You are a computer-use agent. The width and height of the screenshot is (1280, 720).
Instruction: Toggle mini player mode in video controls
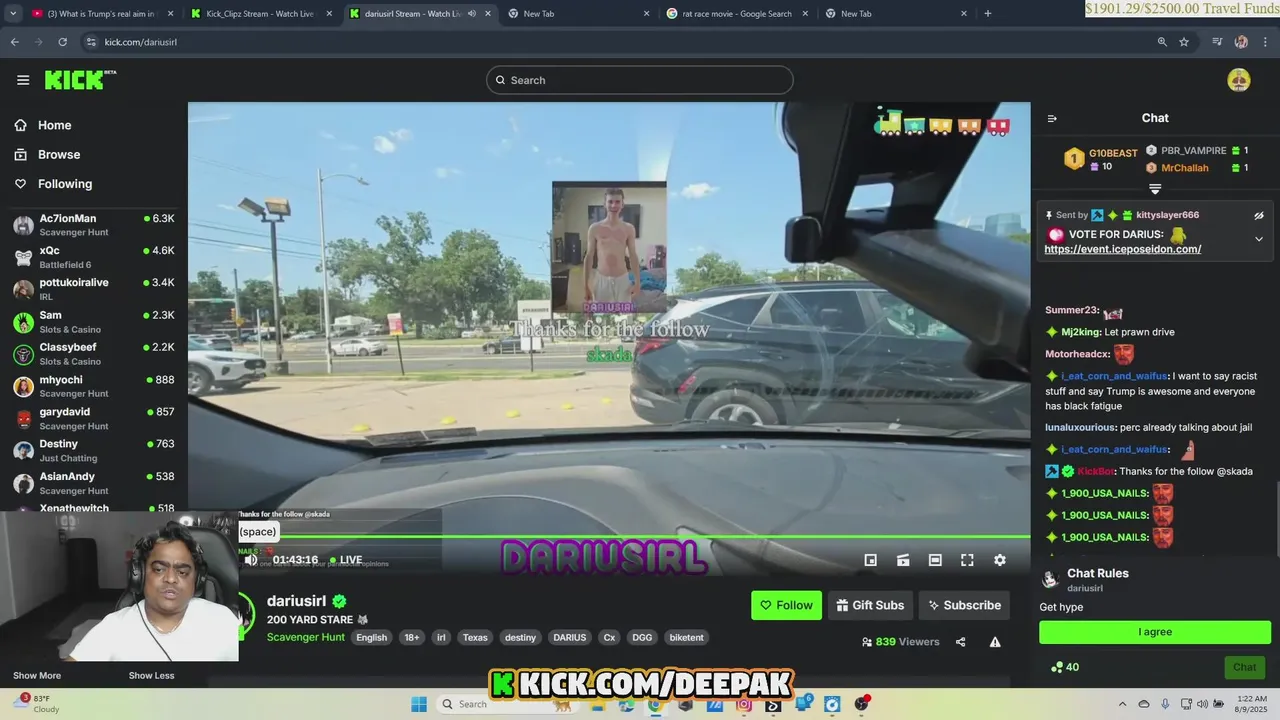pos(870,560)
